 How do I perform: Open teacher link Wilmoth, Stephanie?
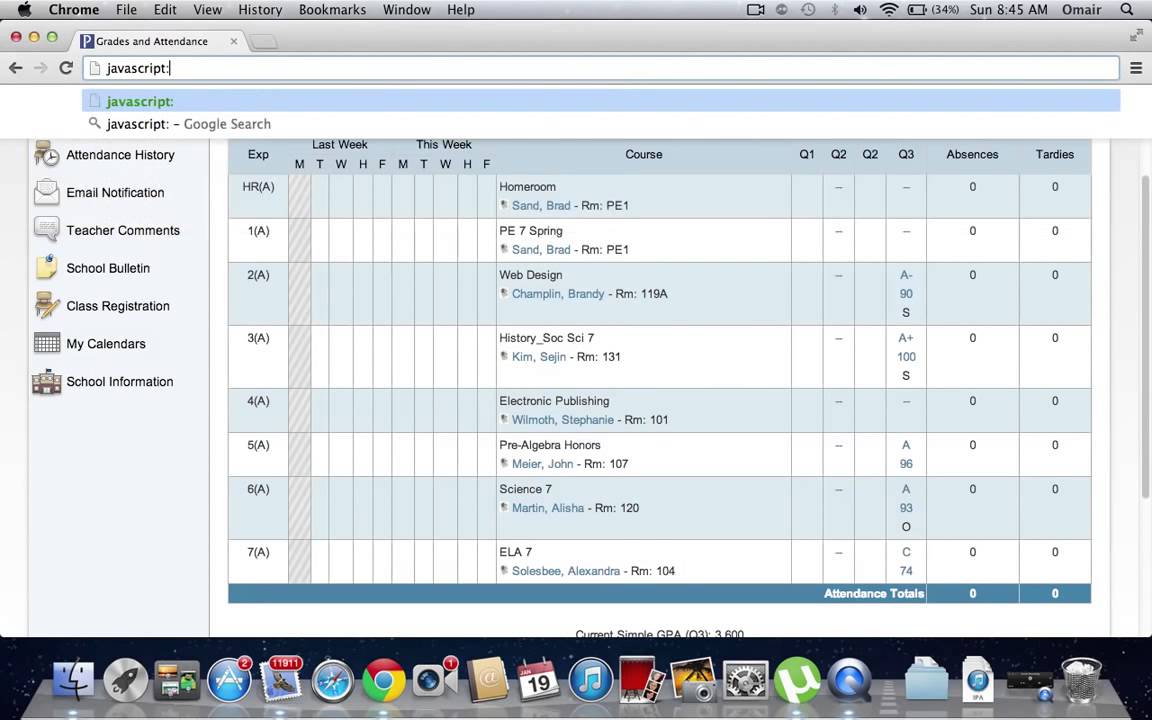tap(563, 420)
